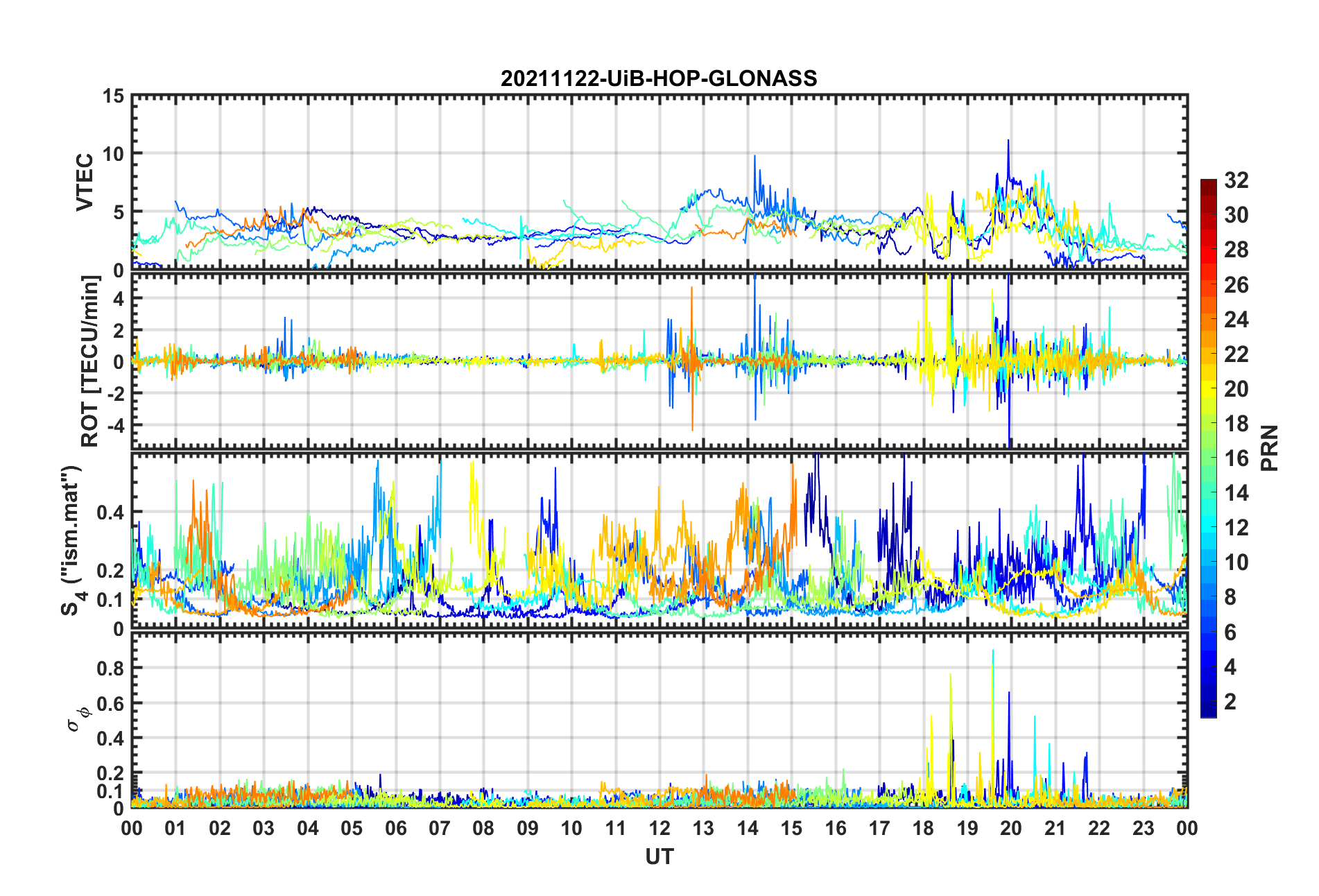Image resolution: width=1319 pixels, height=896 pixels.
Task: Click PRN colorbar tick label 28
Action: pos(1236,250)
